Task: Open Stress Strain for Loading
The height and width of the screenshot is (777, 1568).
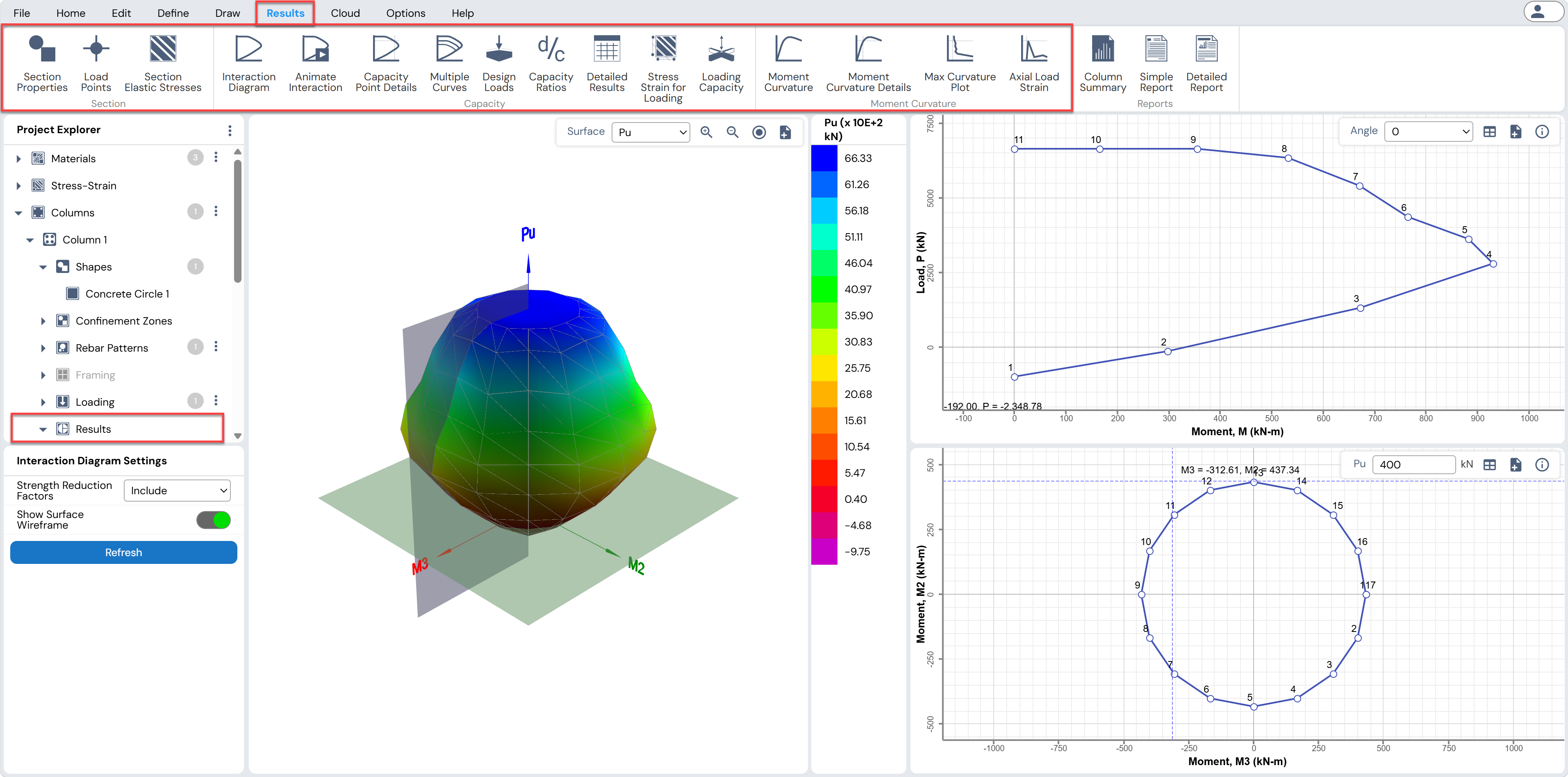Action: pos(663,68)
